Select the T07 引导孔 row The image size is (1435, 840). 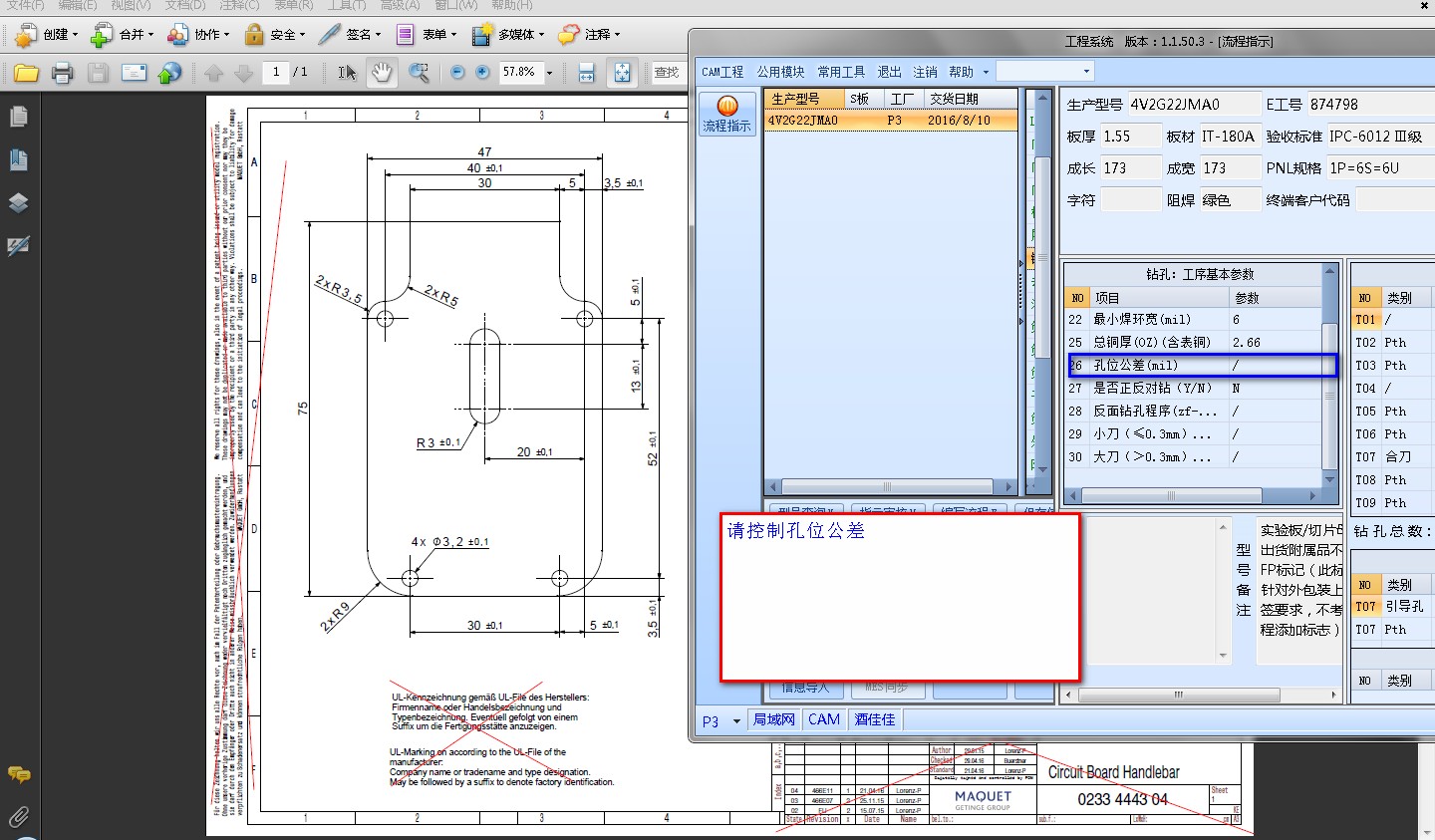1393,607
